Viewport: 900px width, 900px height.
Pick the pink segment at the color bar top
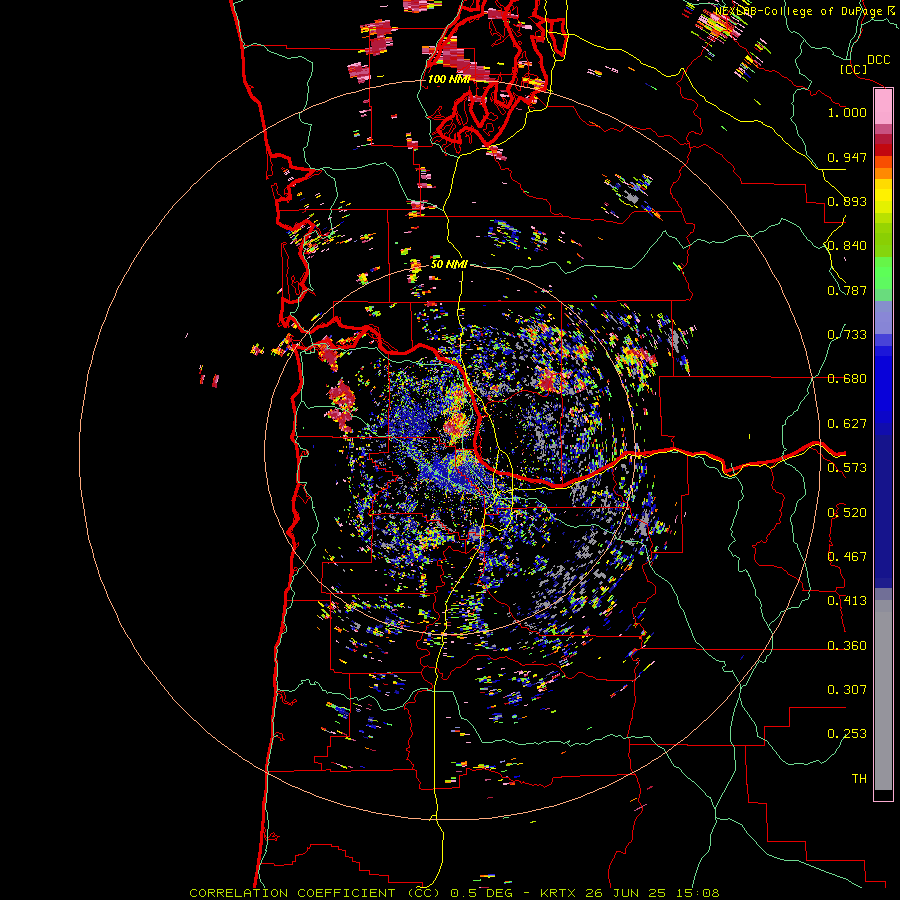point(883,107)
